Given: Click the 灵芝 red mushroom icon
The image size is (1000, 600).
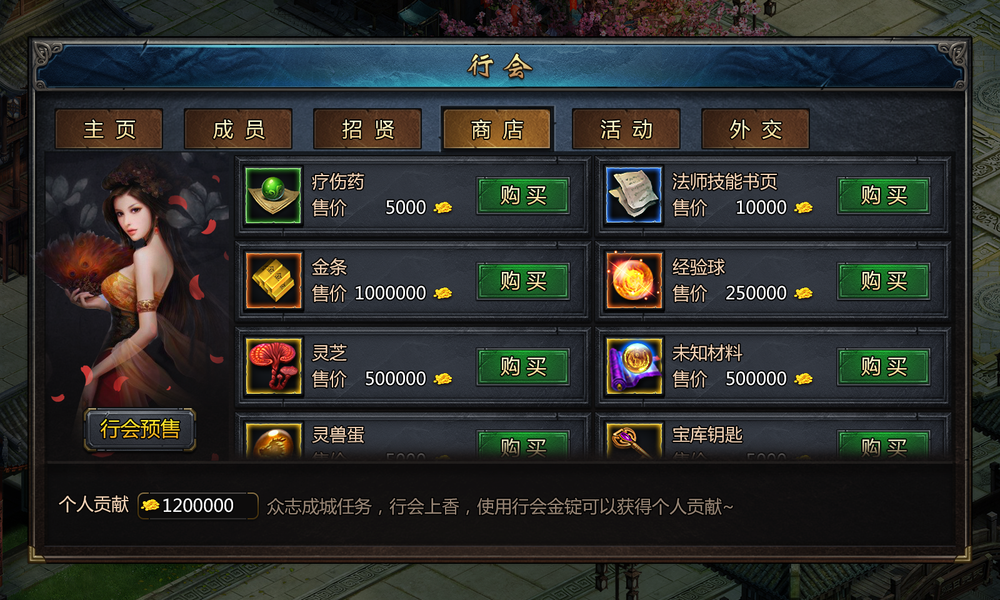Looking at the screenshot, I should click(x=274, y=366).
